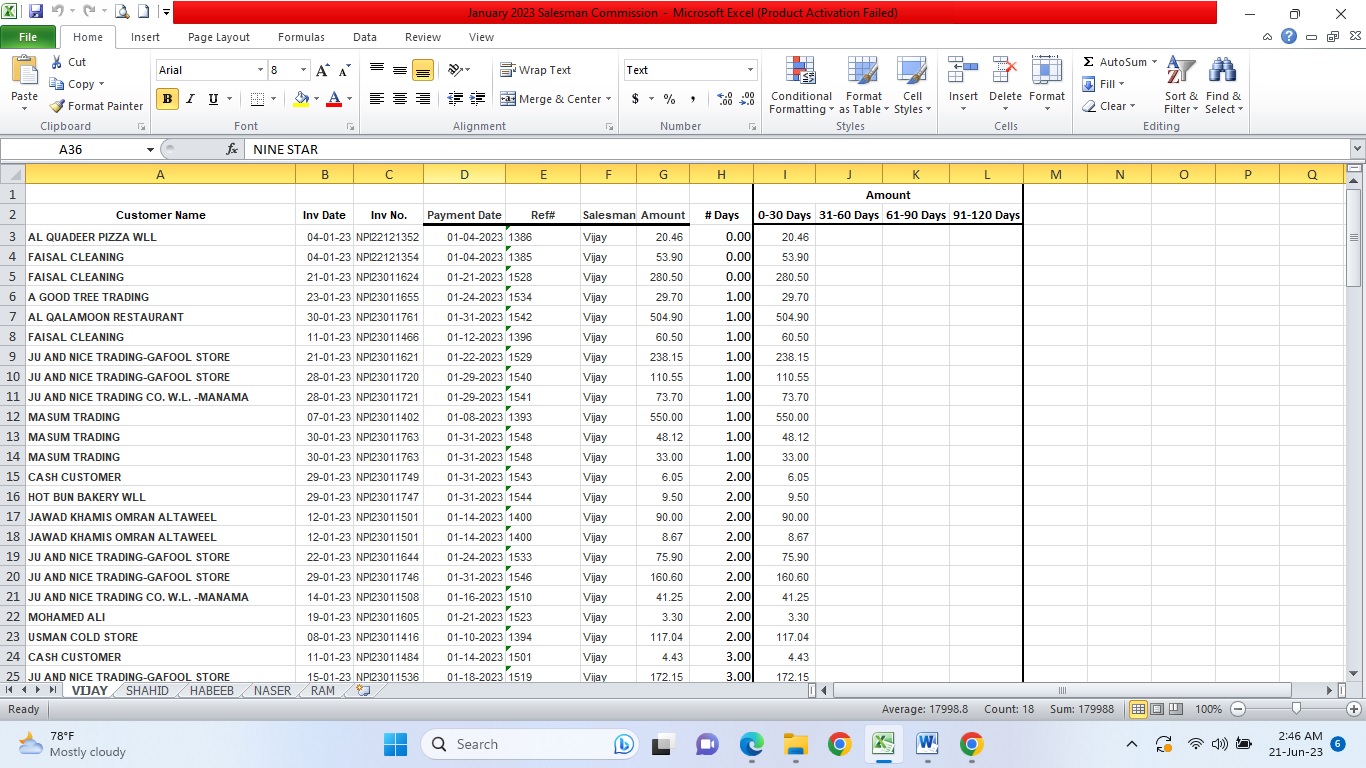Click the File button
Screen dimensions: 1366x768
[x=28, y=37]
